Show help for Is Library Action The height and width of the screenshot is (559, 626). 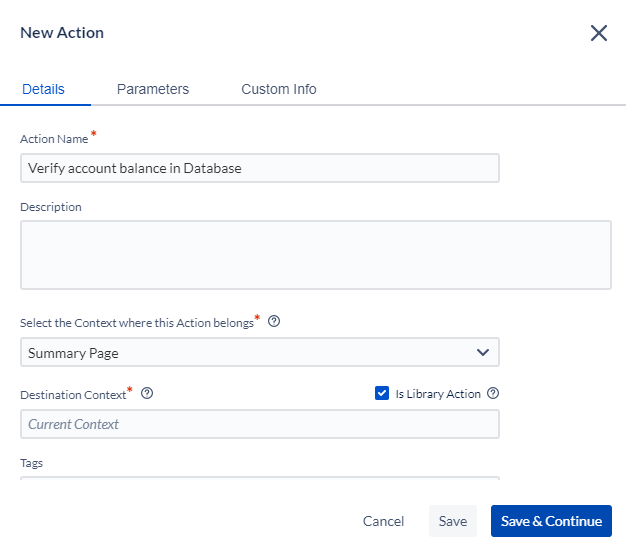493,393
